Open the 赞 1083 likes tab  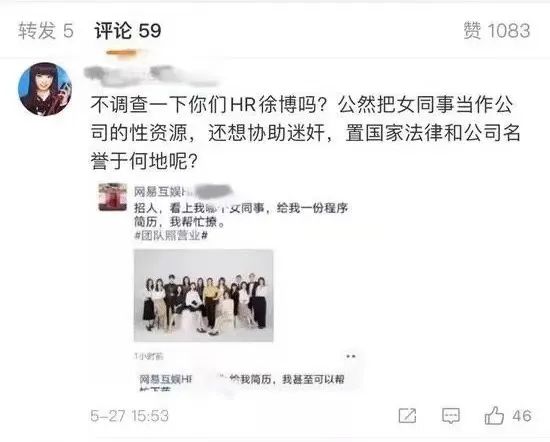coord(496,30)
